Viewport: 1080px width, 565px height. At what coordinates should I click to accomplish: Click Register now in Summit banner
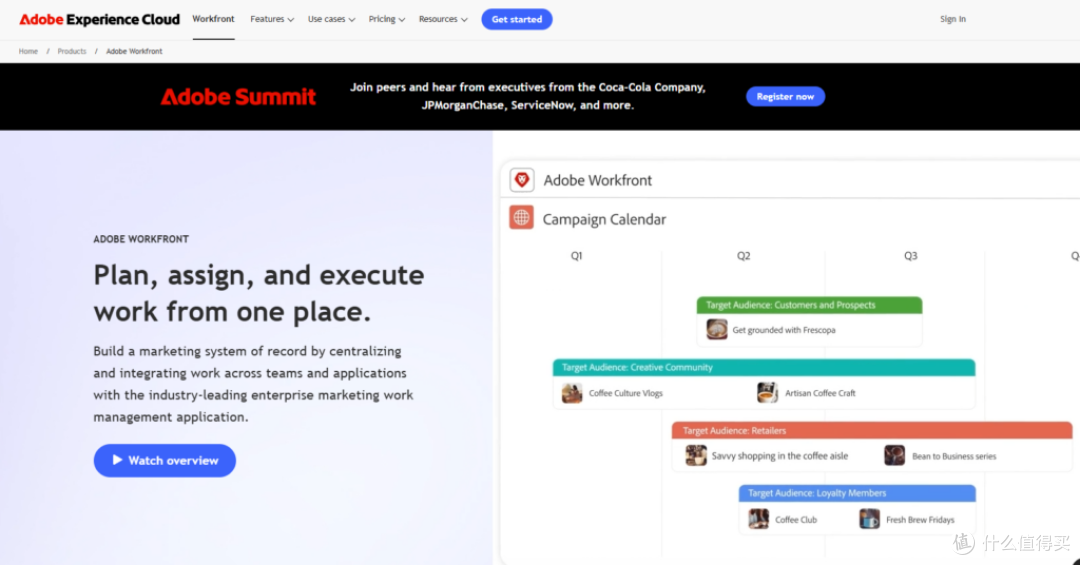(785, 96)
